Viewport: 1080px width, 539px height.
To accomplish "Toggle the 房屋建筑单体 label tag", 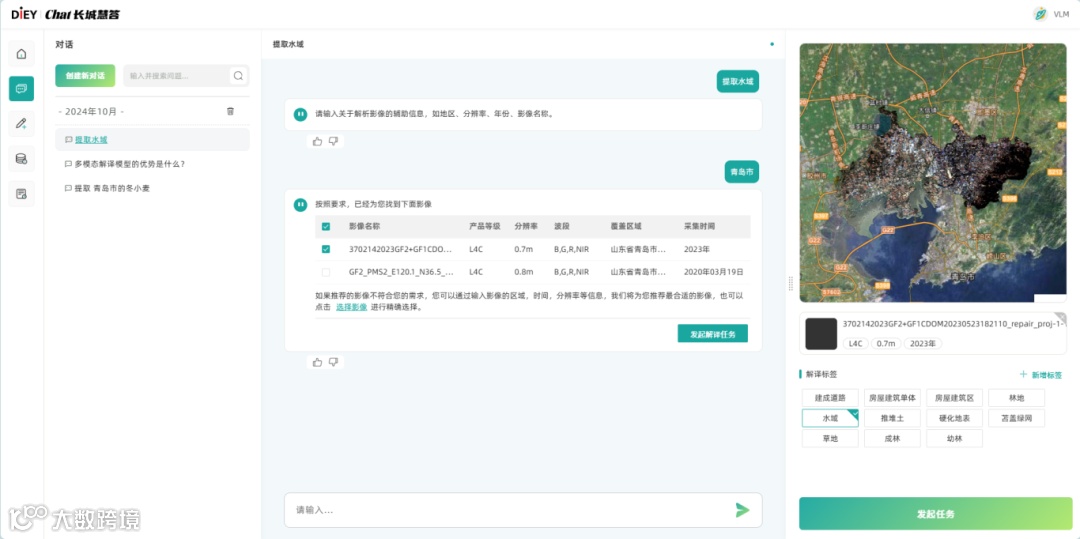I will click(892, 398).
